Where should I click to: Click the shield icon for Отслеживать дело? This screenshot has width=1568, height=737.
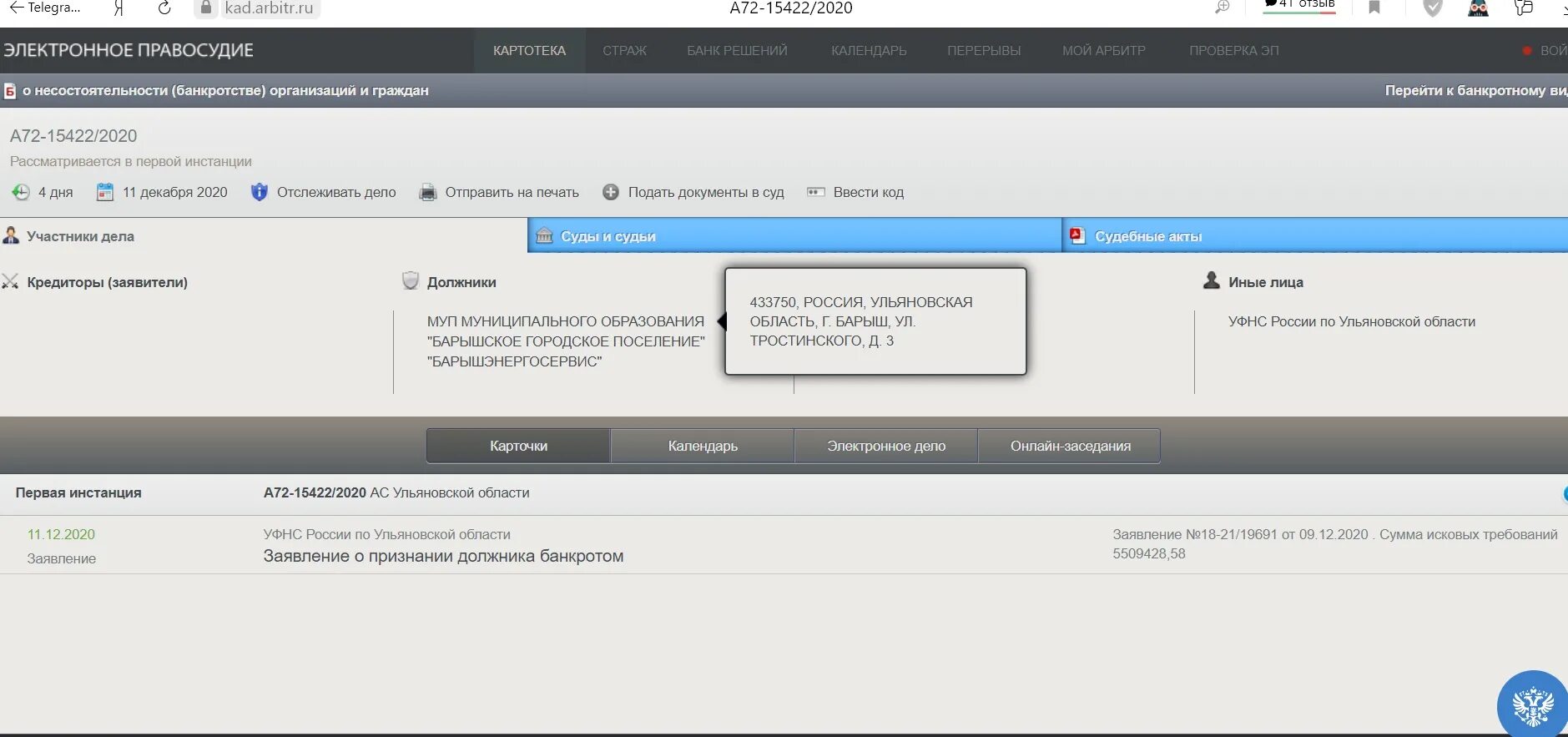(260, 192)
